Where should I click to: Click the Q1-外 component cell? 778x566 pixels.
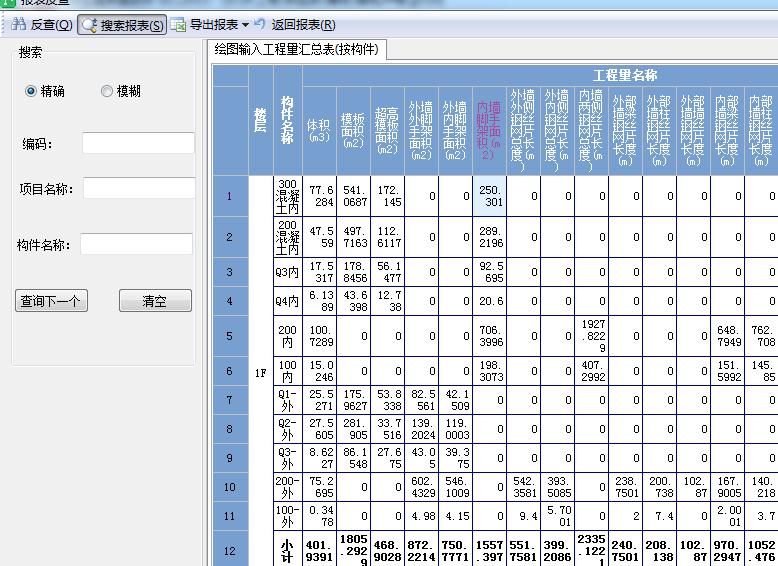click(x=287, y=400)
